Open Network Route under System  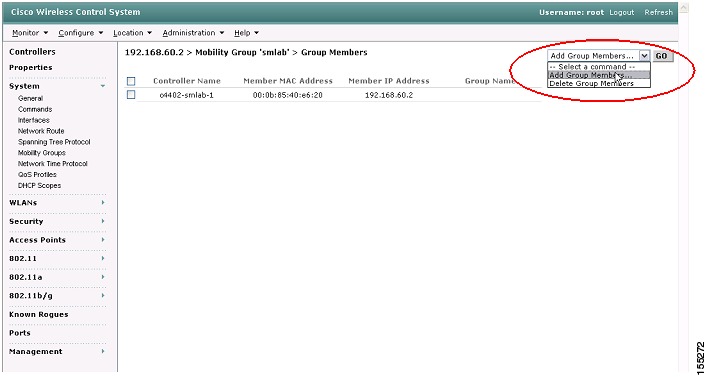(41, 131)
